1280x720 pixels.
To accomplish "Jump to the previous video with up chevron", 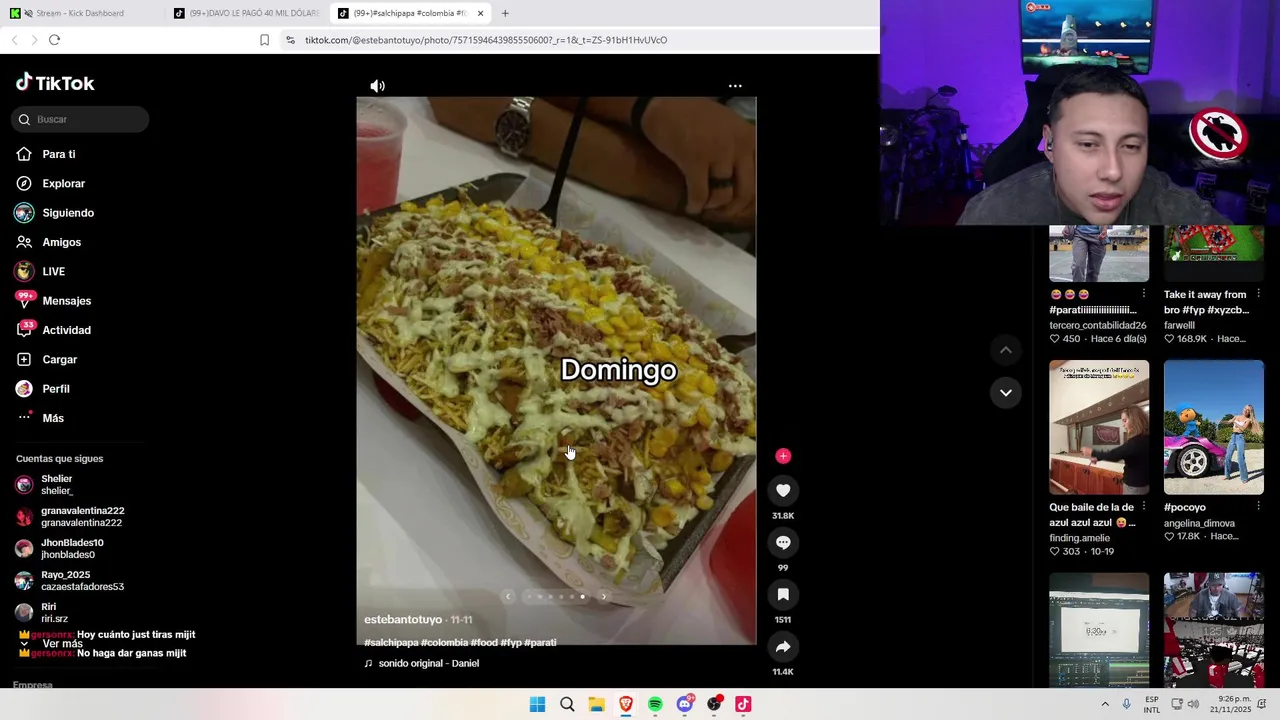I will [1006, 350].
